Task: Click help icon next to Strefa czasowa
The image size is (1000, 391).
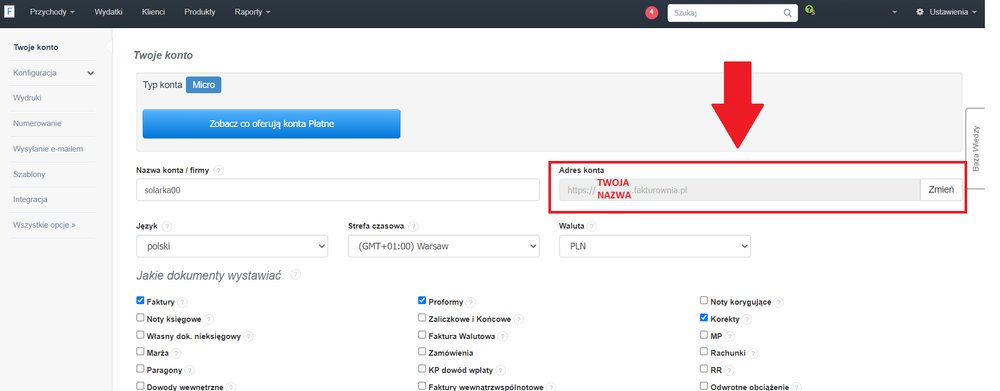Action: [x=413, y=226]
